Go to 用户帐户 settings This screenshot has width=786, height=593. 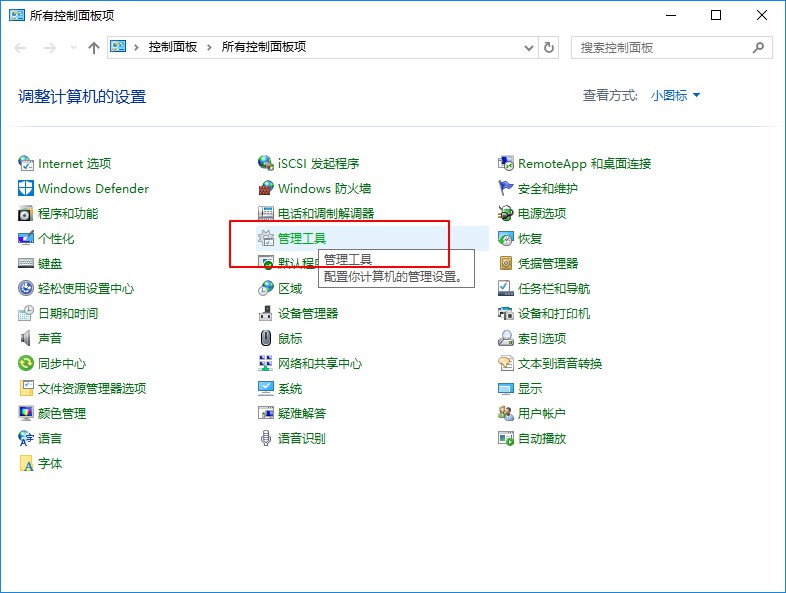point(541,413)
